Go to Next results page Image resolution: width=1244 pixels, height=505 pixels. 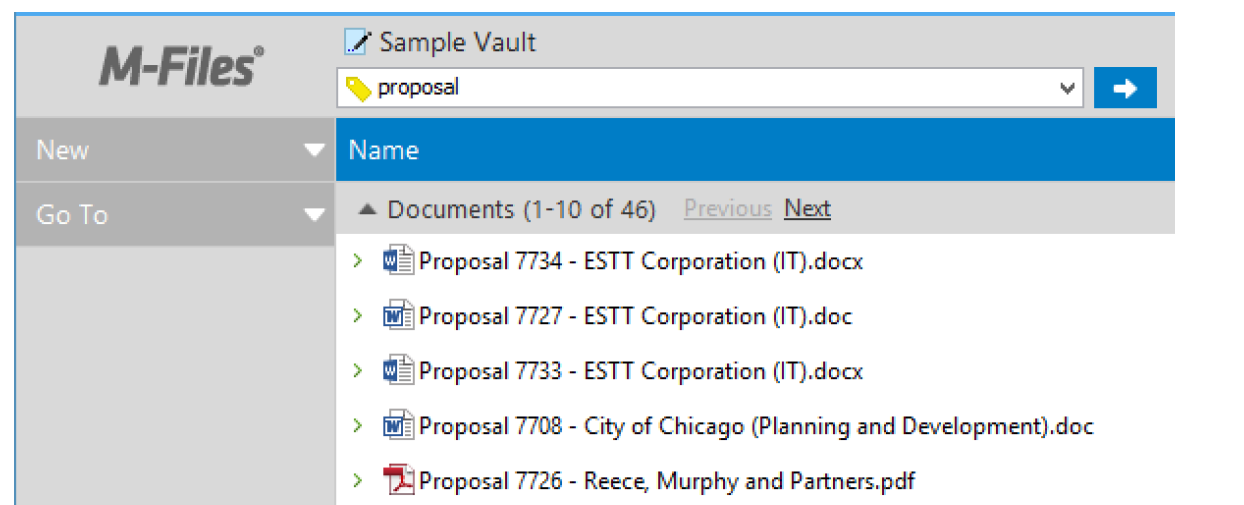tap(807, 209)
